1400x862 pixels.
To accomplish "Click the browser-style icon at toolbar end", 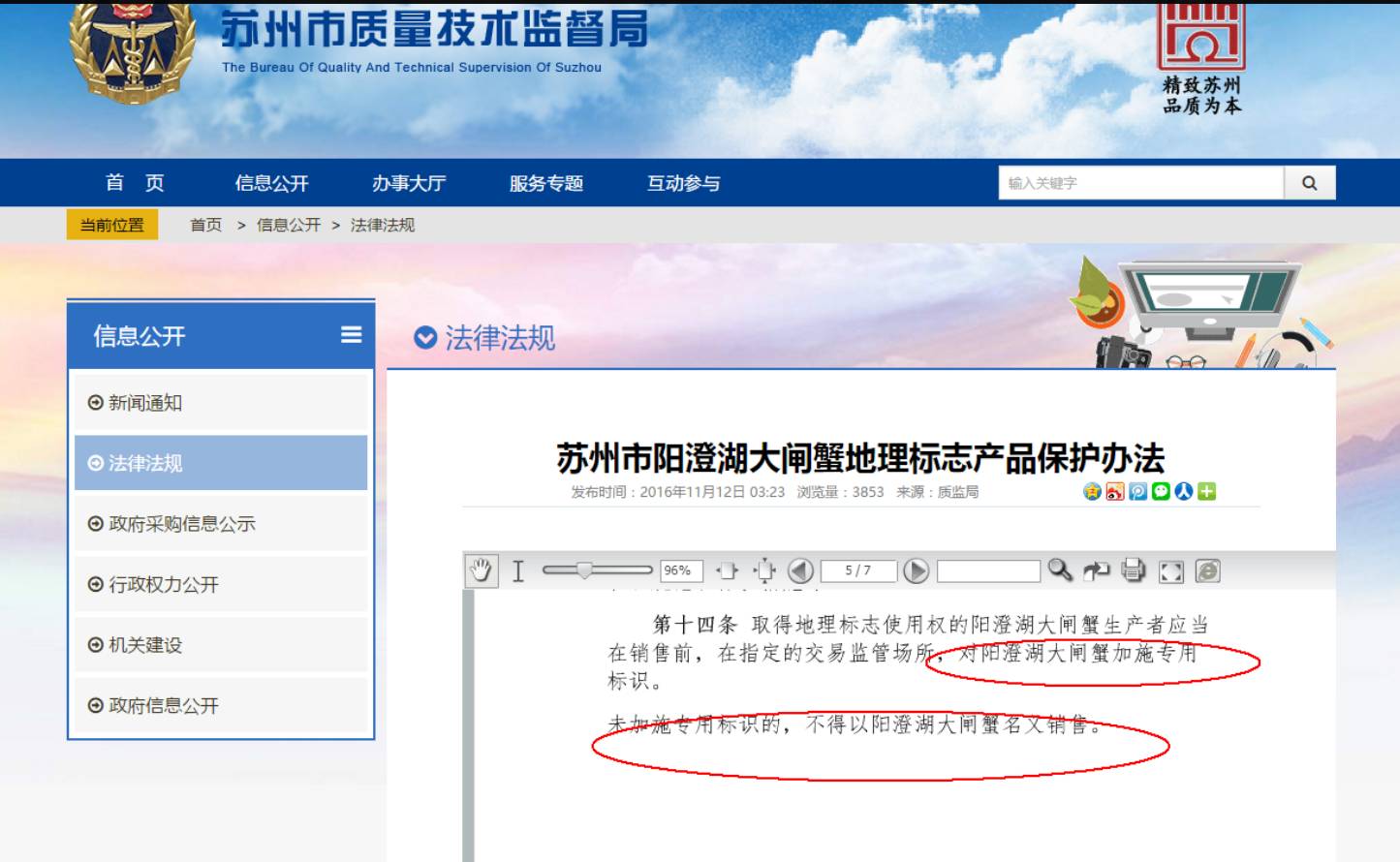I will (1207, 570).
